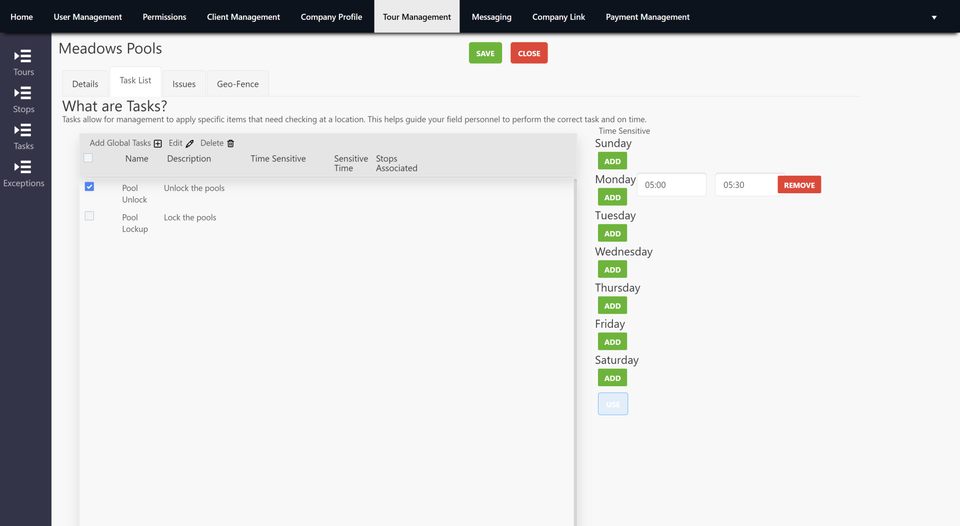The width and height of the screenshot is (960, 526).
Task: Click the Edit pencil icon
Action: pyautogui.click(x=190, y=143)
